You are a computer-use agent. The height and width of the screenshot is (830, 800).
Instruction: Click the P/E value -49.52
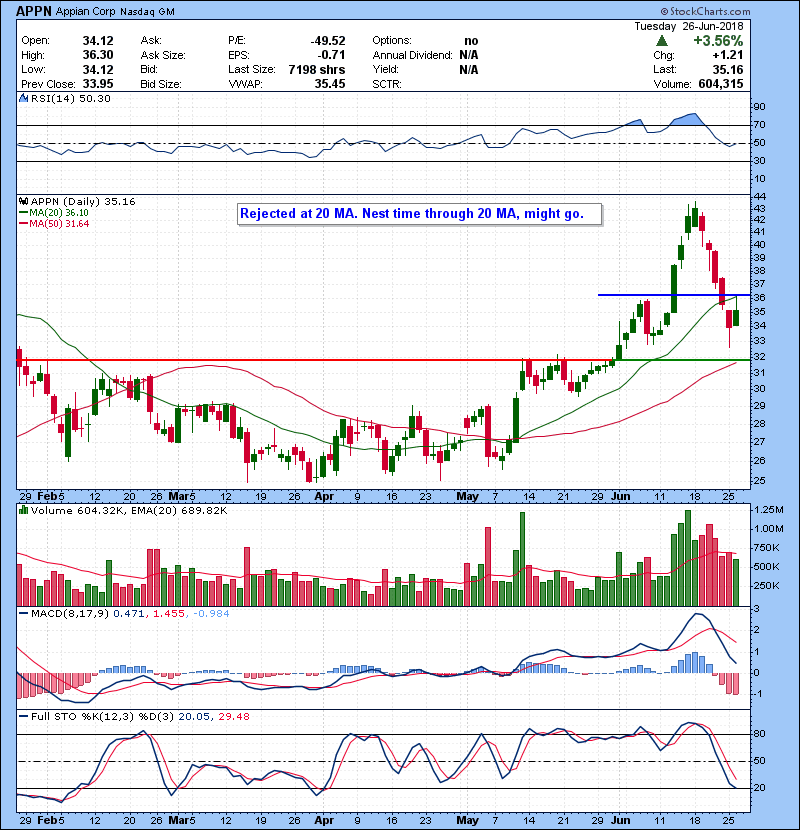point(328,41)
